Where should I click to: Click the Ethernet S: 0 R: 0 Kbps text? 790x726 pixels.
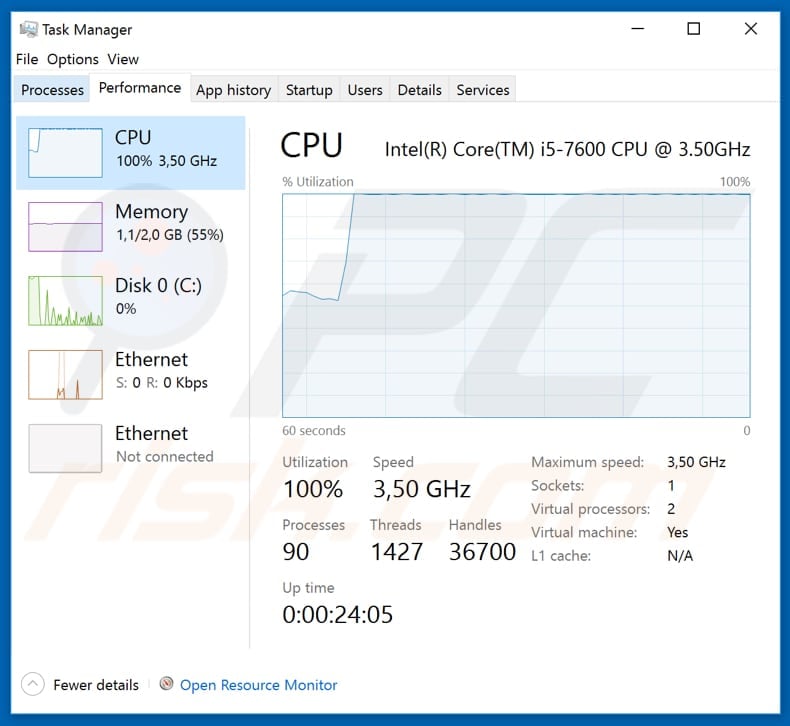pyautogui.click(x=162, y=383)
